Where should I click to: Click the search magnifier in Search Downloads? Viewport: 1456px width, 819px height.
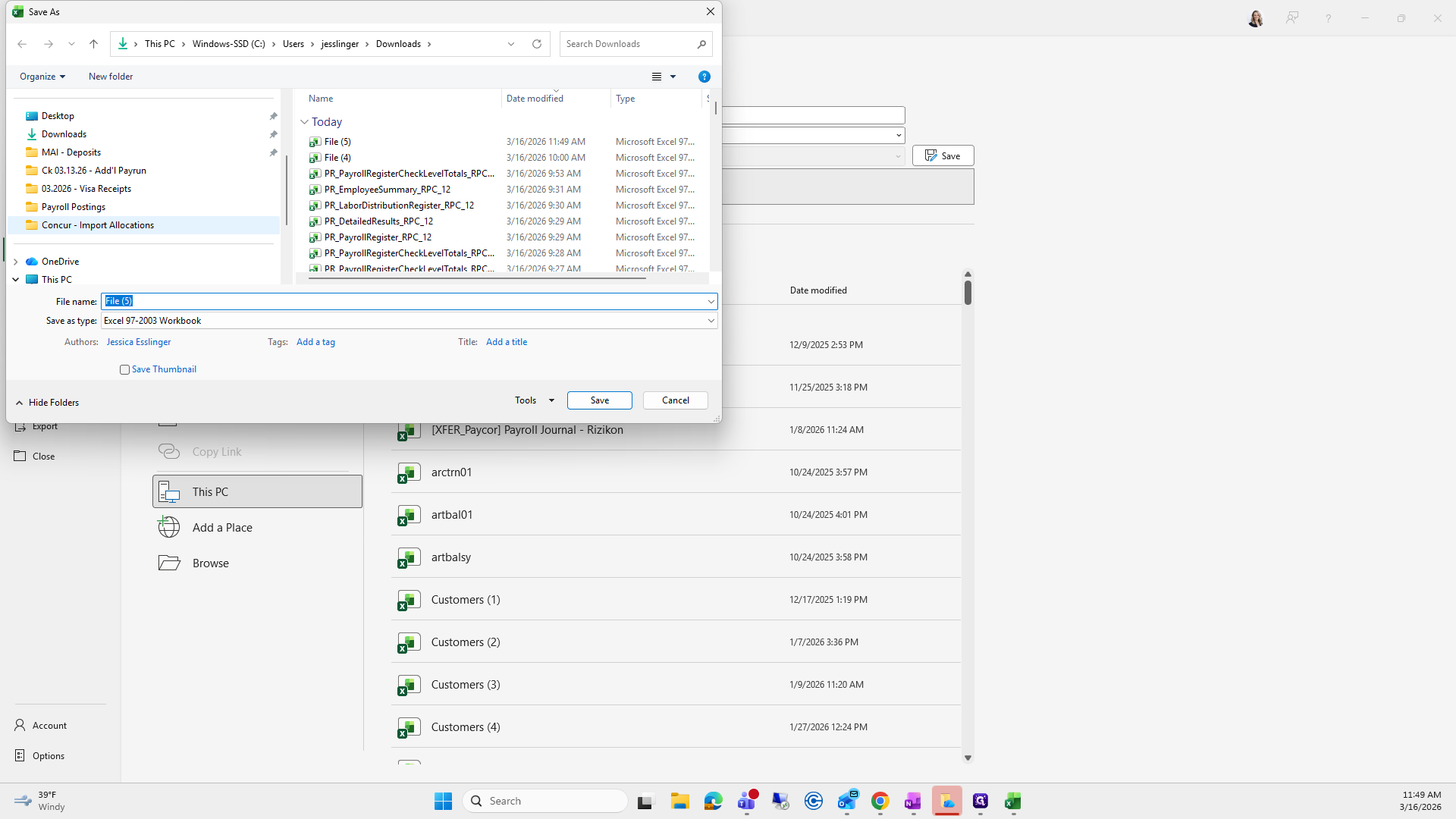pyautogui.click(x=701, y=44)
